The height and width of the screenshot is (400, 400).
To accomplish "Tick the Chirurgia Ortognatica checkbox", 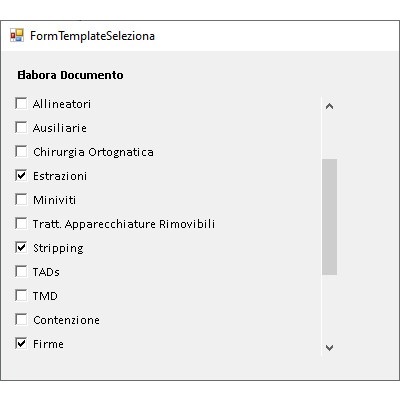I will pos(21,151).
